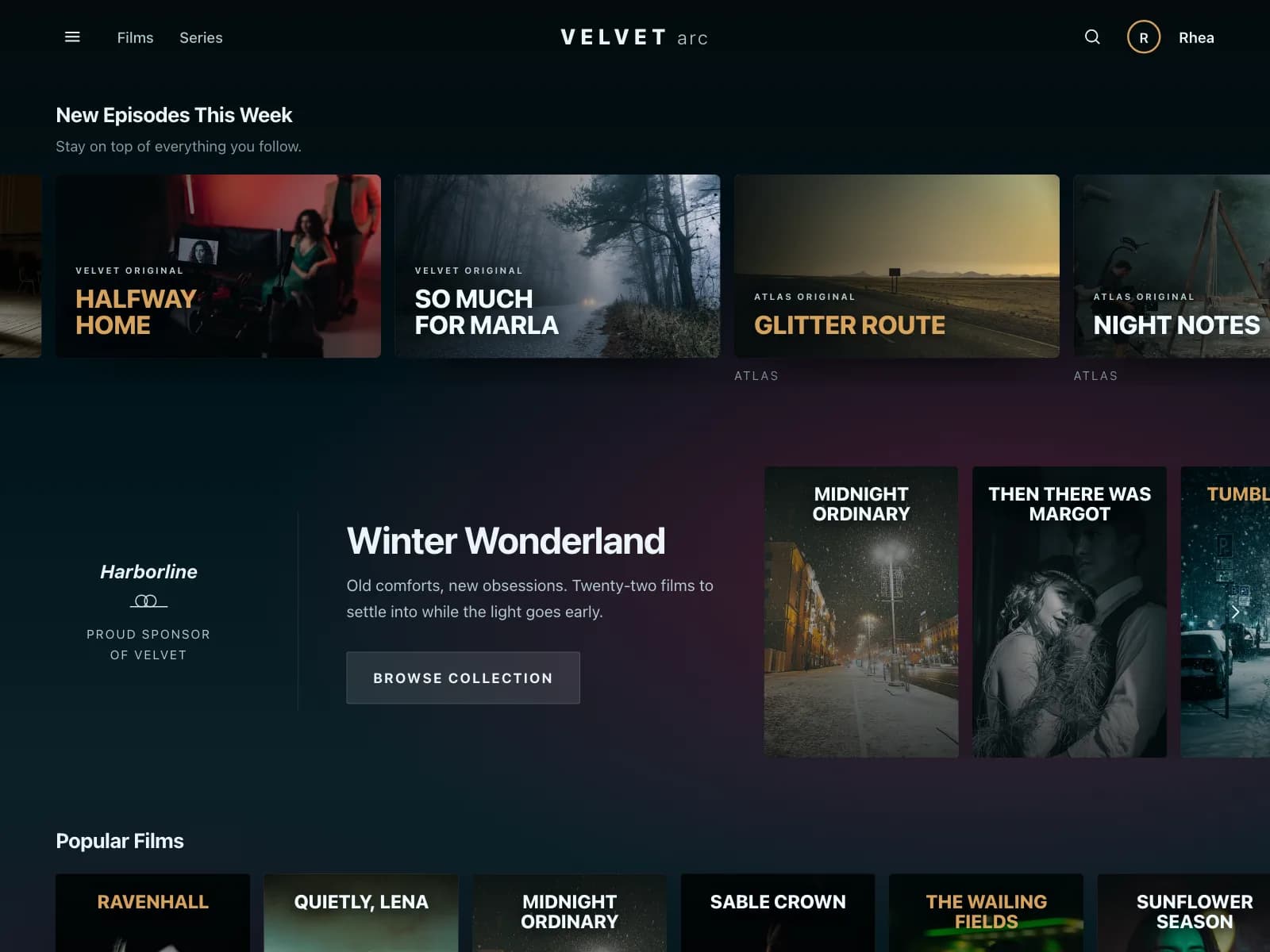Click the Popular Films heading

click(x=120, y=841)
